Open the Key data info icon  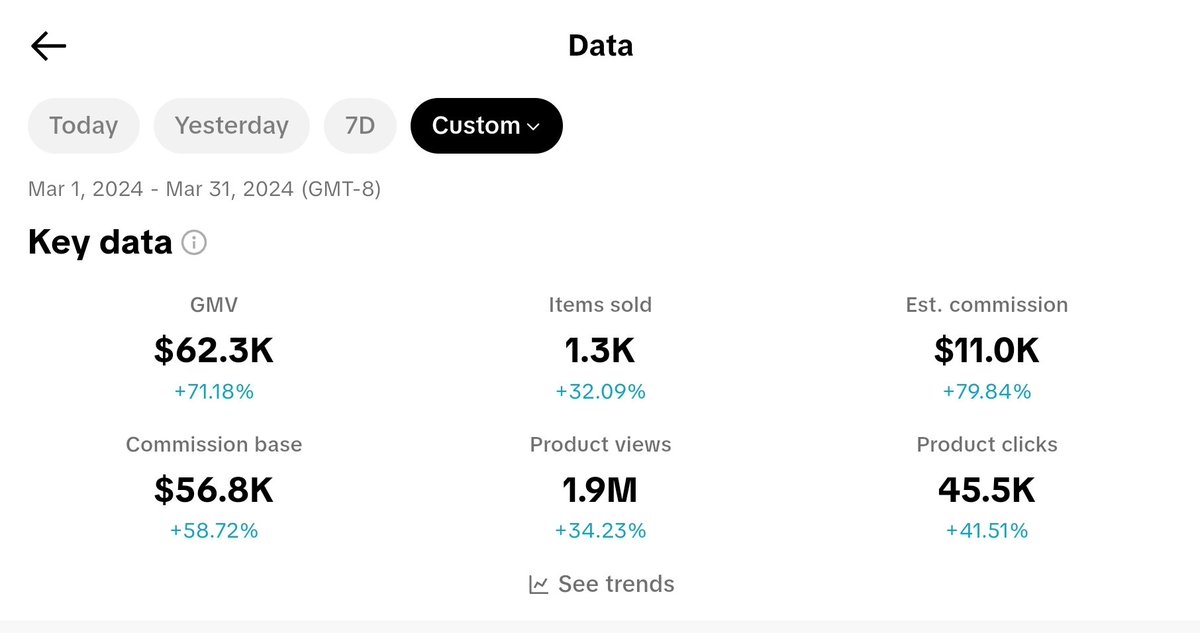pyautogui.click(x=194, y=243)
